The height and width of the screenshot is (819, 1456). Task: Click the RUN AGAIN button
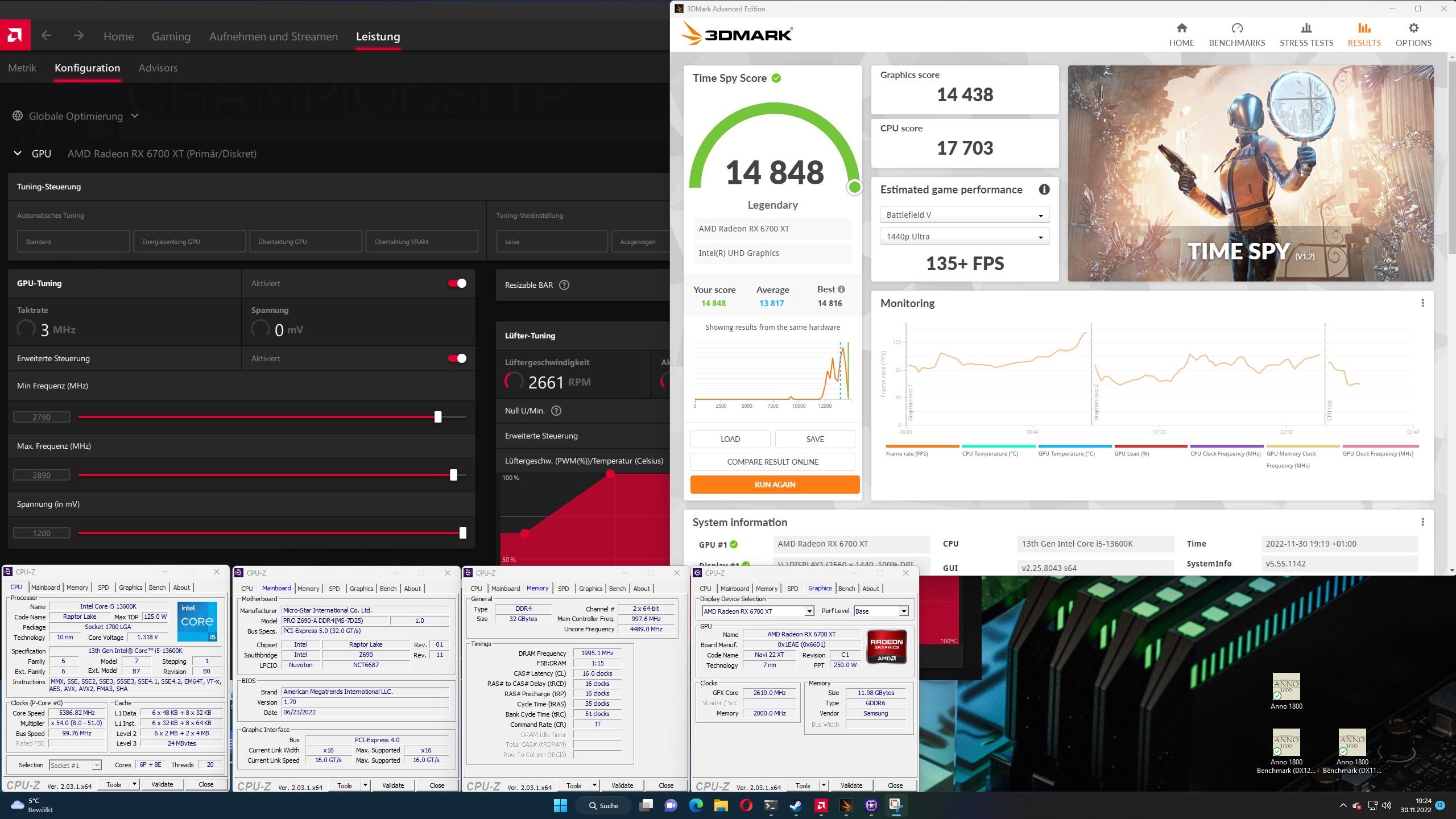(x=775, y=485)
